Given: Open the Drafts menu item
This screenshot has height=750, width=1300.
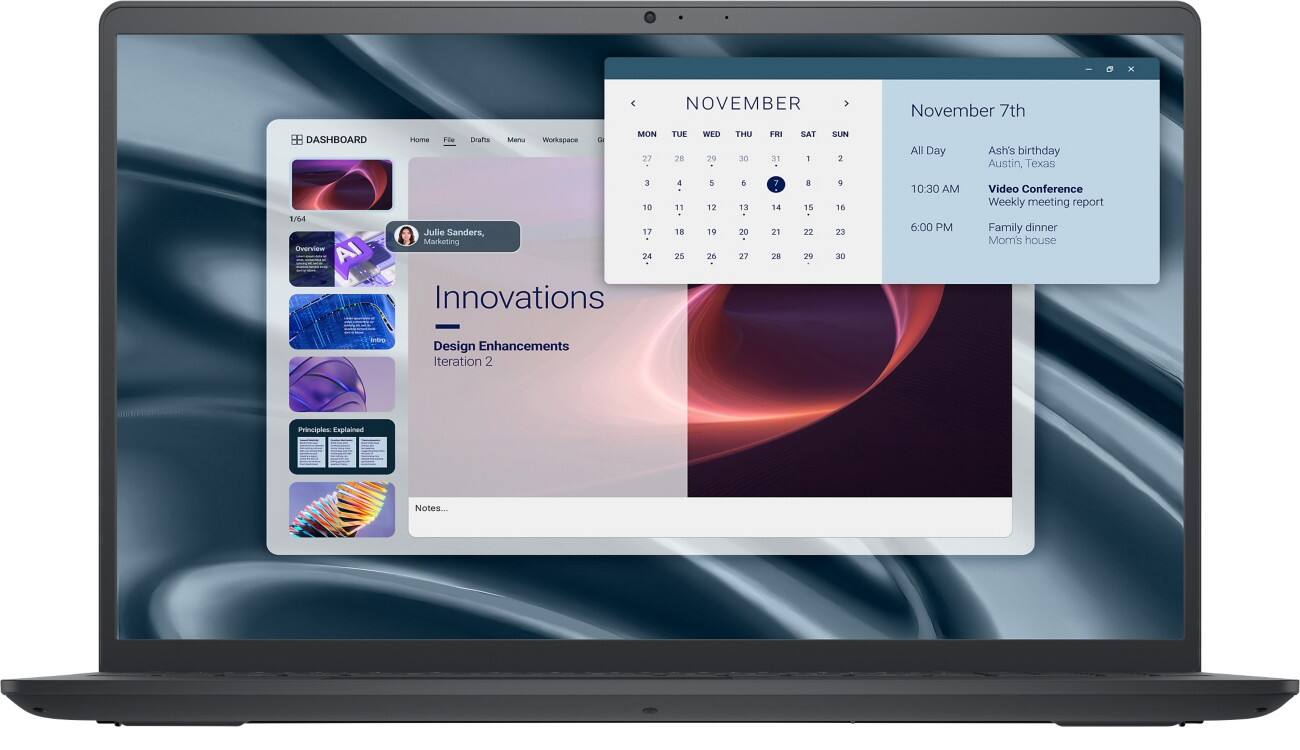Looking at the screenshot, I should (480, 140).
